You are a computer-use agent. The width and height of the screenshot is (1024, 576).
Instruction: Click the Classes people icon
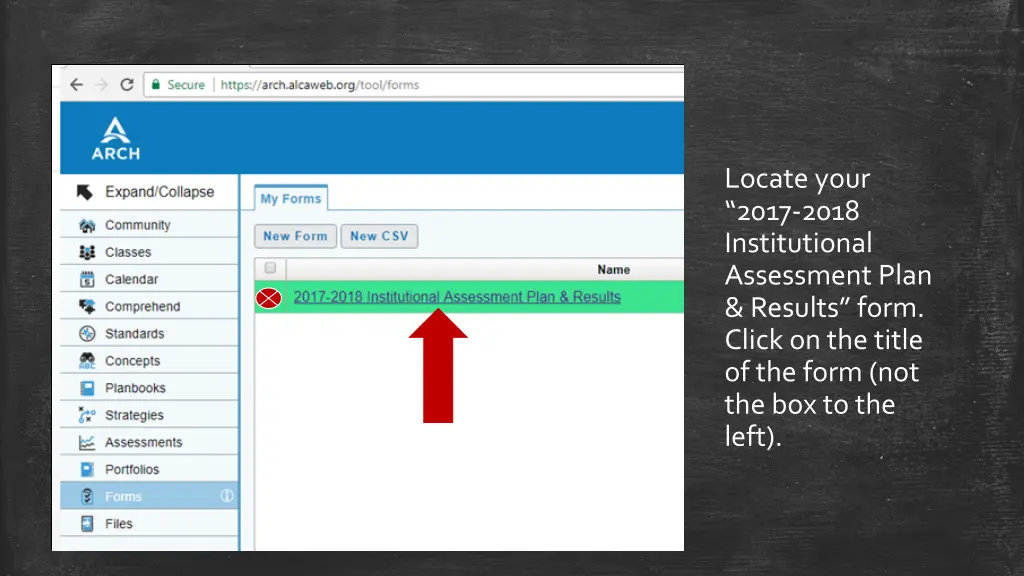point(87,252)
